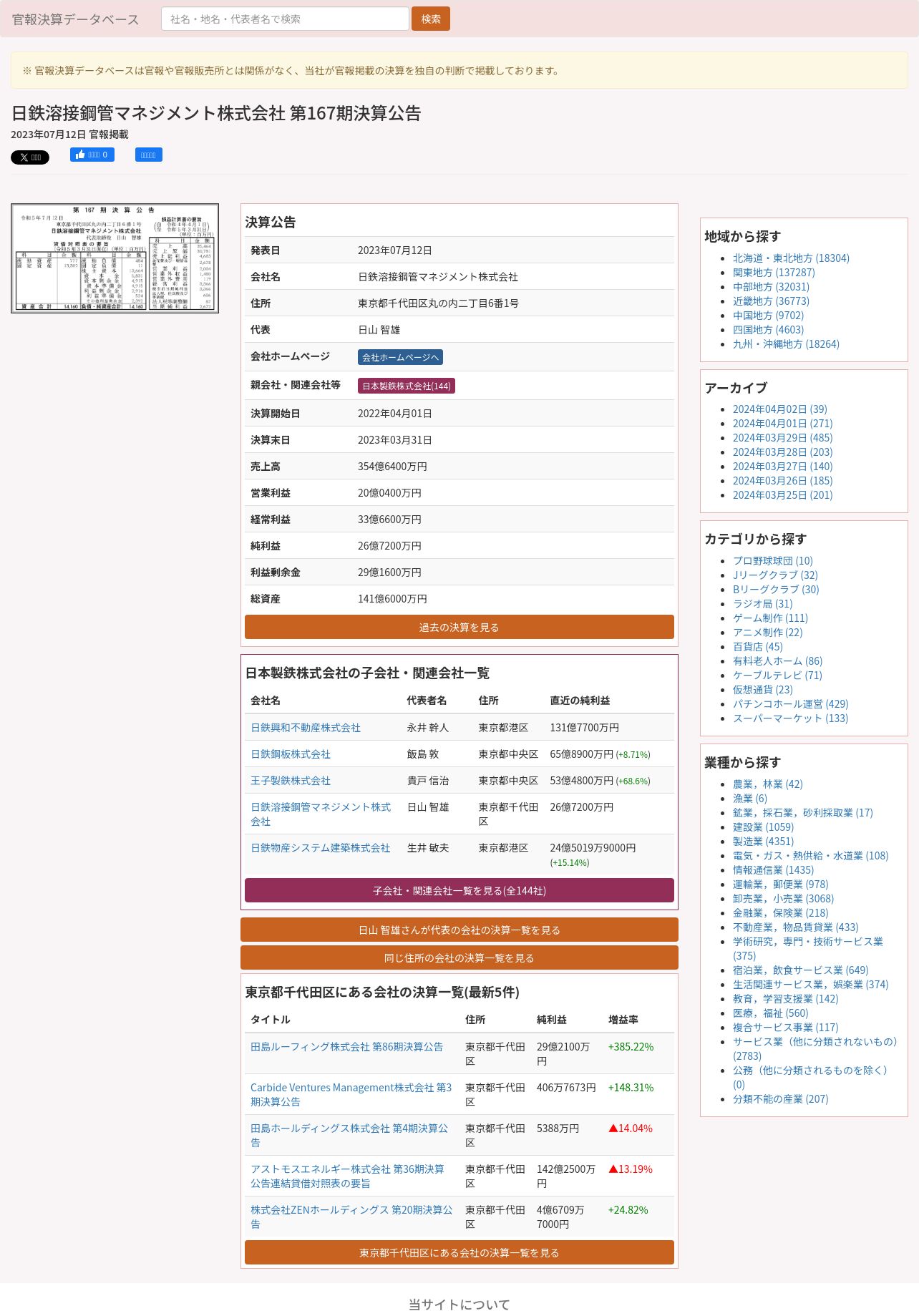Open archive 2024年03月25日 (201)

782,495
